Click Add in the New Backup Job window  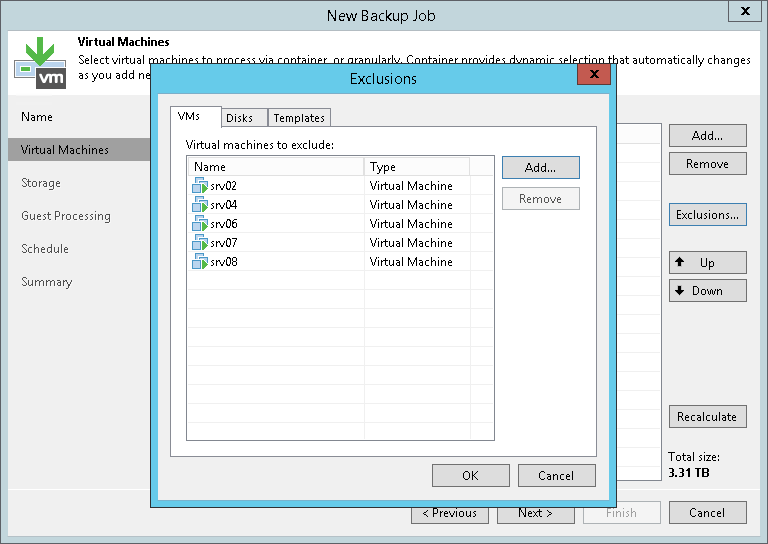point(708,136)
